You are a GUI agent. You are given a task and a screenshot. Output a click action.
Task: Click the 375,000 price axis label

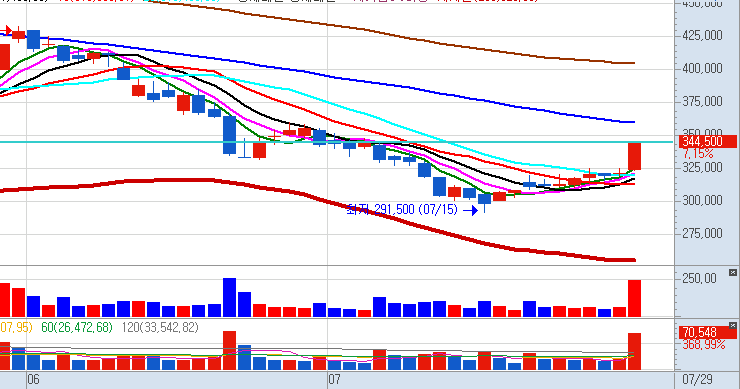tap(702, 101)
